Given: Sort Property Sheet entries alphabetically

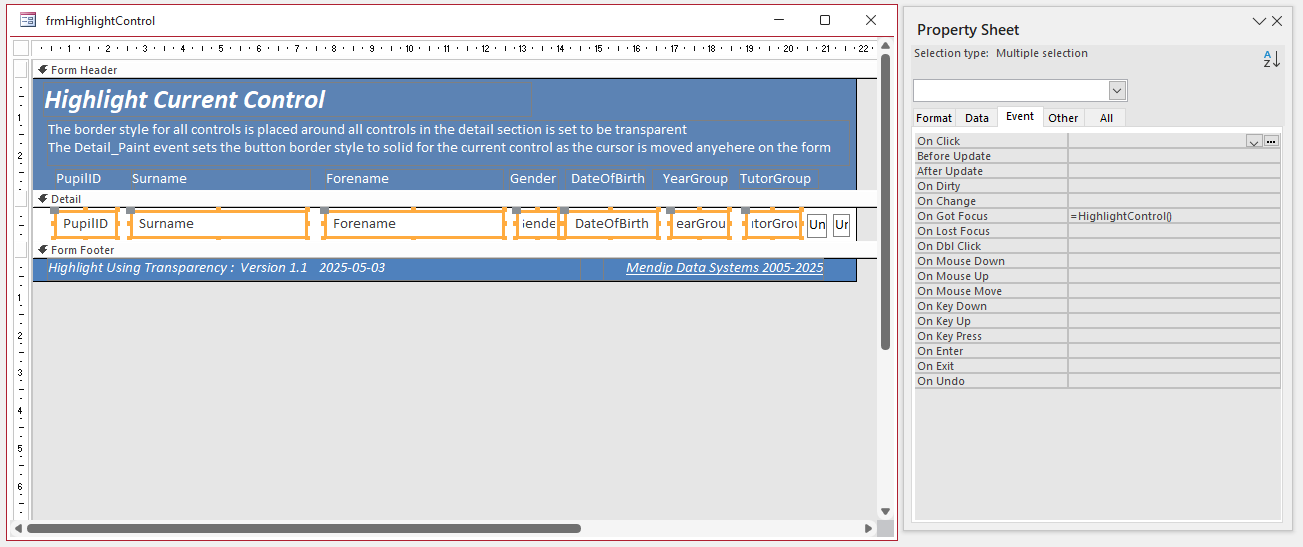Looking at the screenshot, I should coord(1271,60).
